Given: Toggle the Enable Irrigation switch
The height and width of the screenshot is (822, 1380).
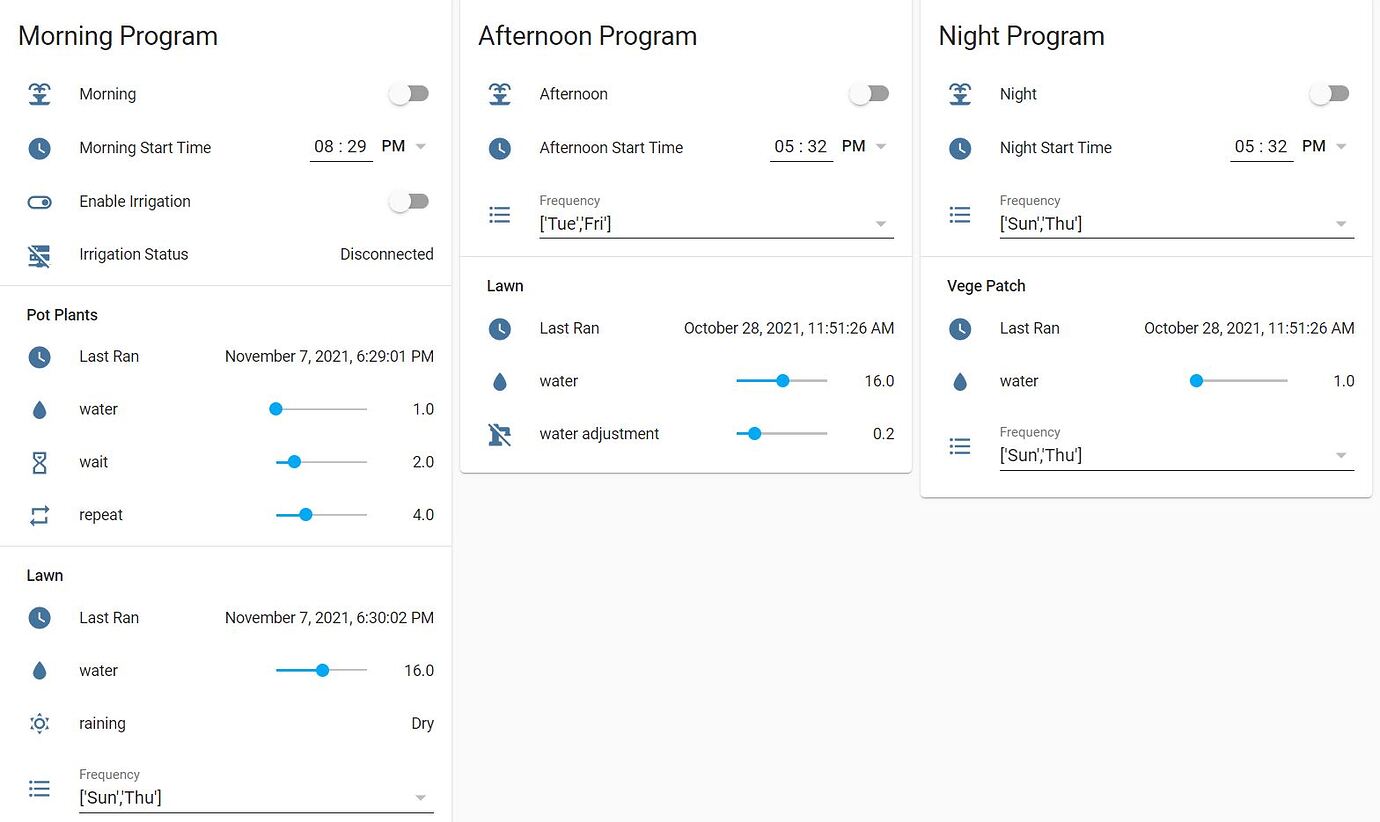Looking at the screenshot, I should tap(408, 201).
